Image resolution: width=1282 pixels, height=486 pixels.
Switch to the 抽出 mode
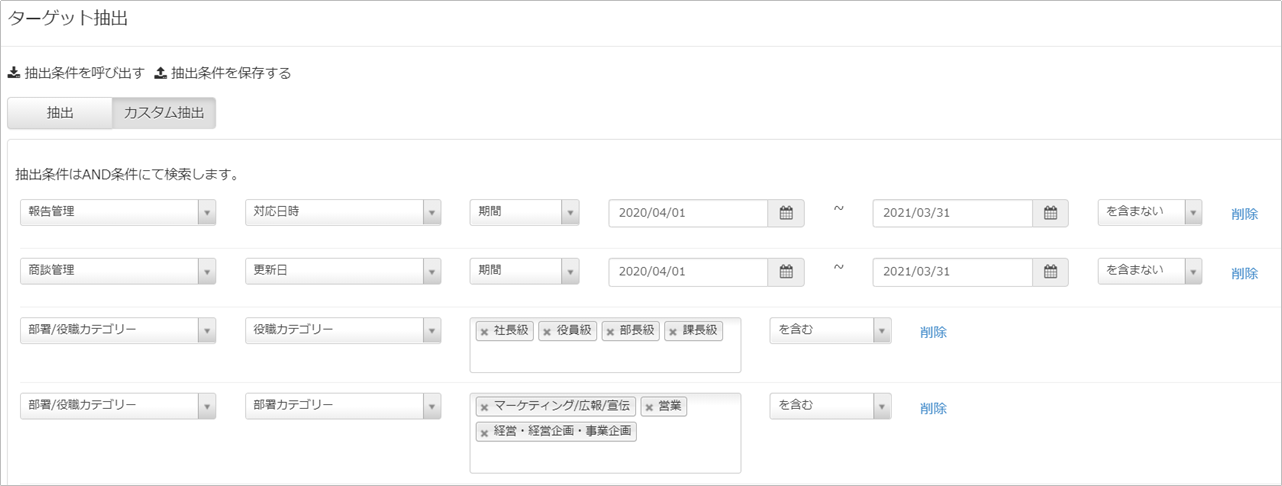(x=60, y=113)
